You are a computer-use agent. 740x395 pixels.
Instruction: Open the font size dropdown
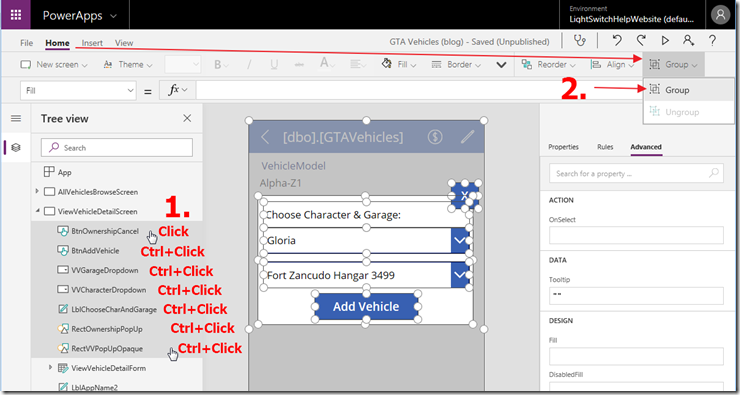(183, 65)
